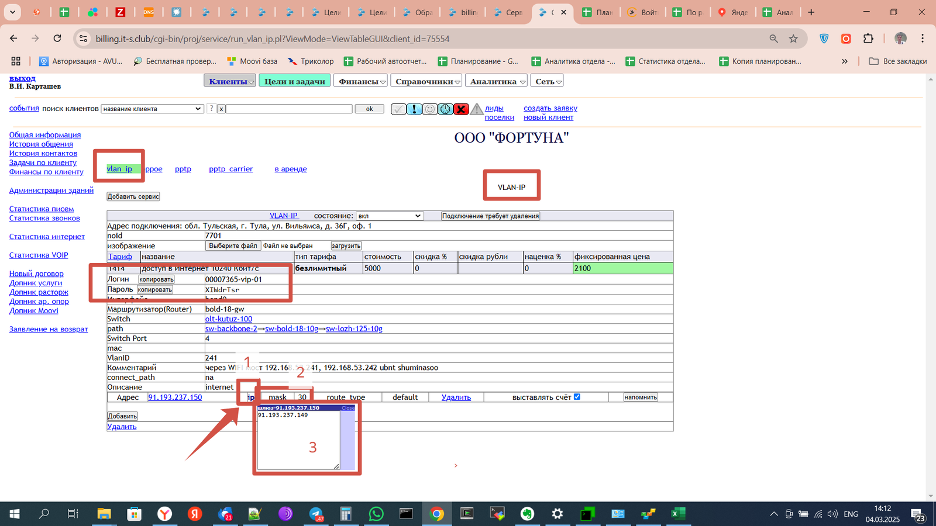Viewport: 936px width, 526px height.
Task: Click the red X status icon
Action: click(x=460, y=109)
